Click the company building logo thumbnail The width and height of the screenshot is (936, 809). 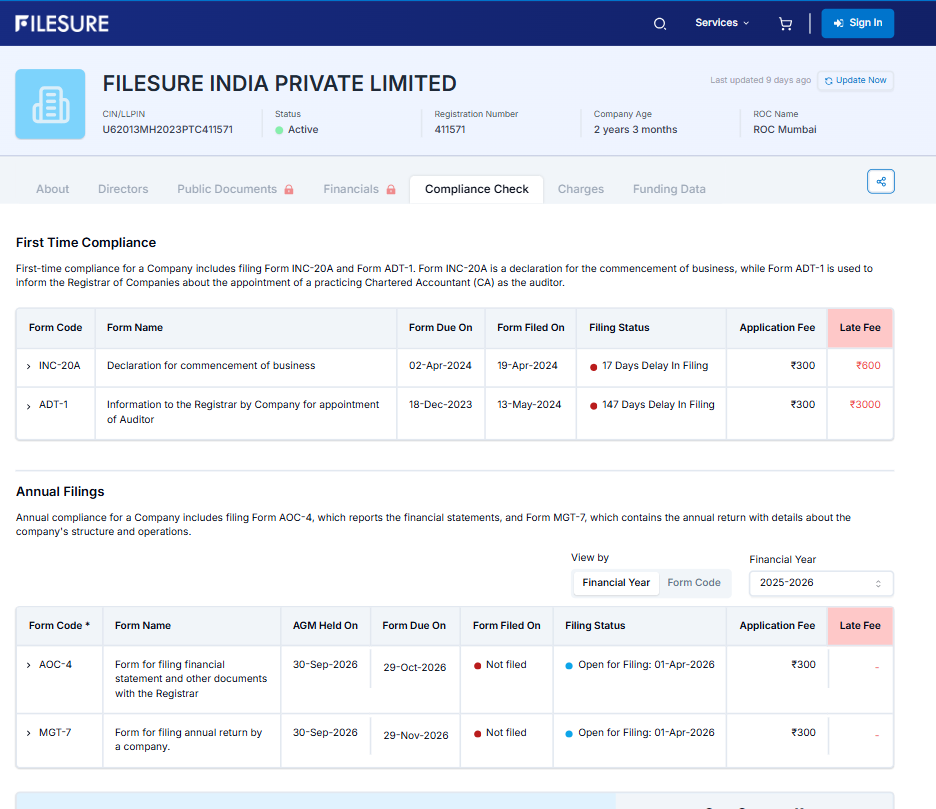coord(50,104)
